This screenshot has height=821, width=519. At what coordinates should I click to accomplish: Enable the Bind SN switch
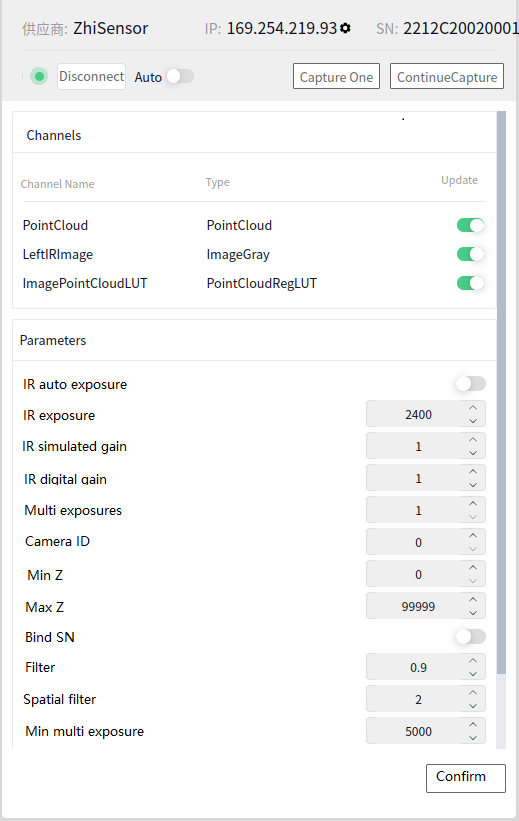coord(470,637)
